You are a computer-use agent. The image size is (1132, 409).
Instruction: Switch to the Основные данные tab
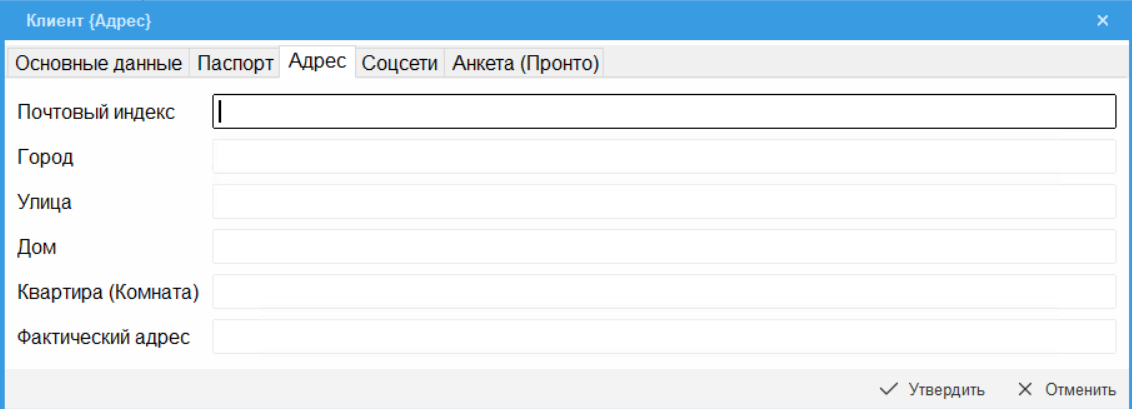pyautogui.click(x=99, y=63)
